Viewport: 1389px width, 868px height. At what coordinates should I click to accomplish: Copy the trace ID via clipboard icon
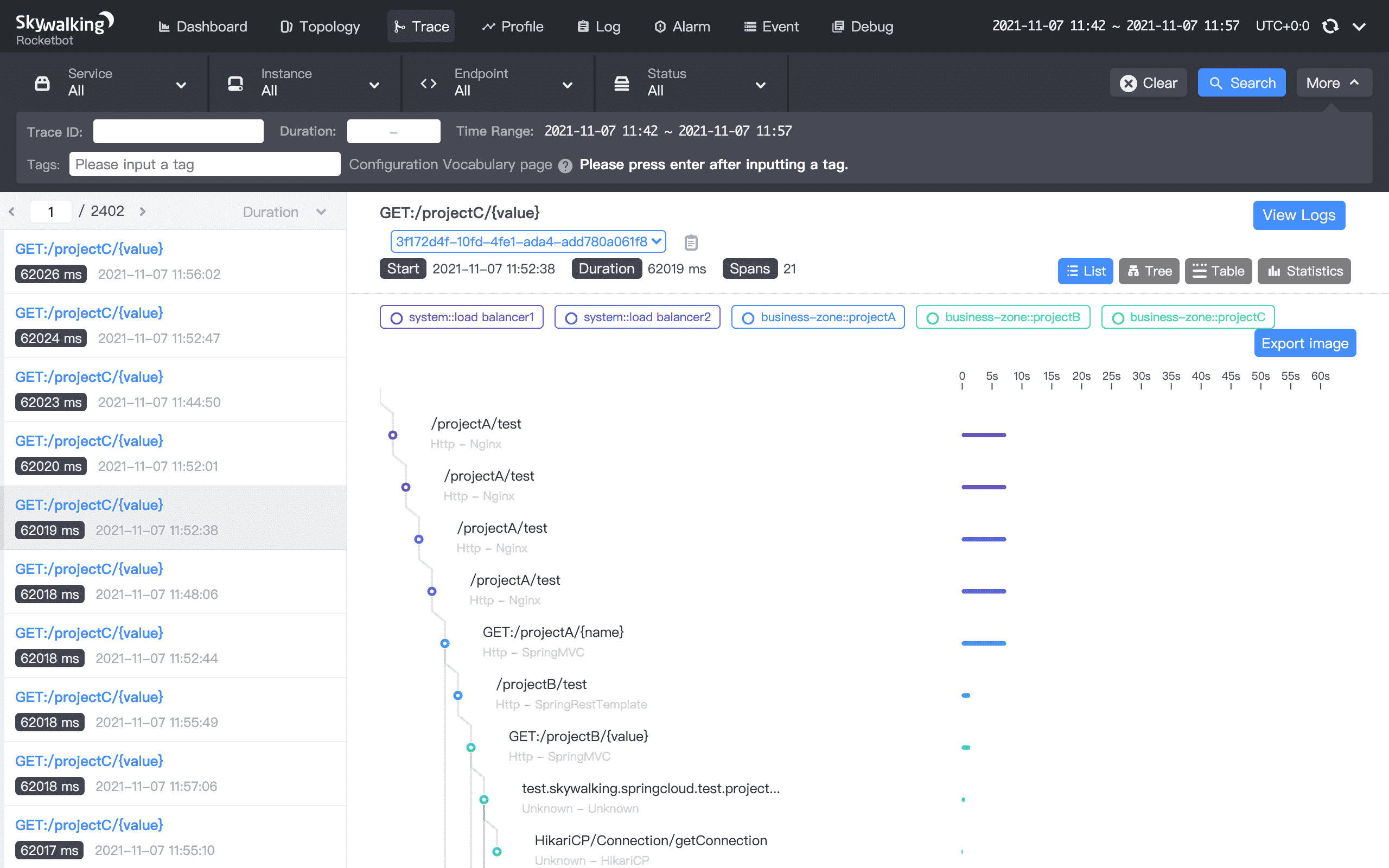click(691, 242)
